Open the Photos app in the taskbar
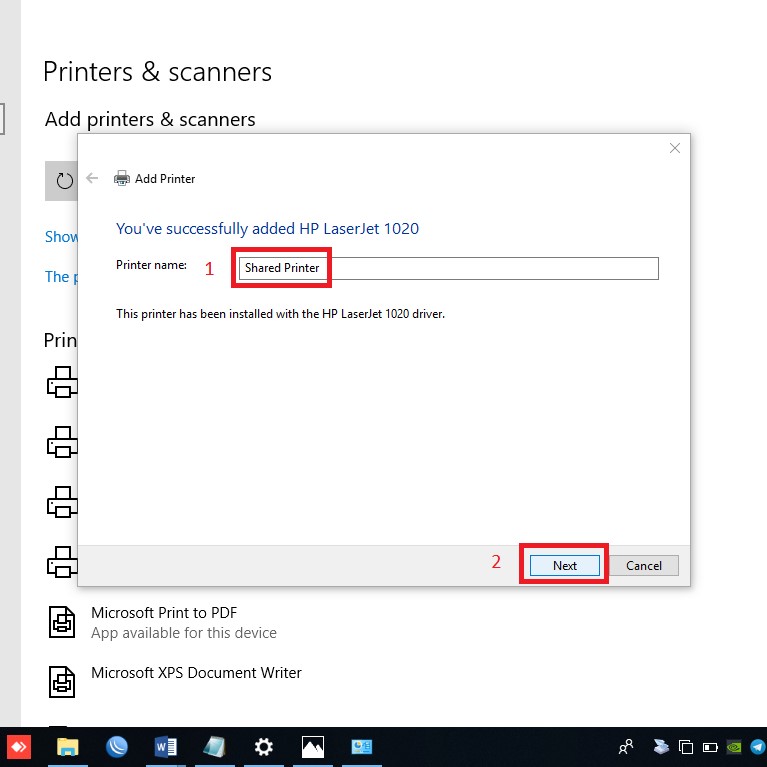This screenshot has height=767, width=767. [313, 746]
